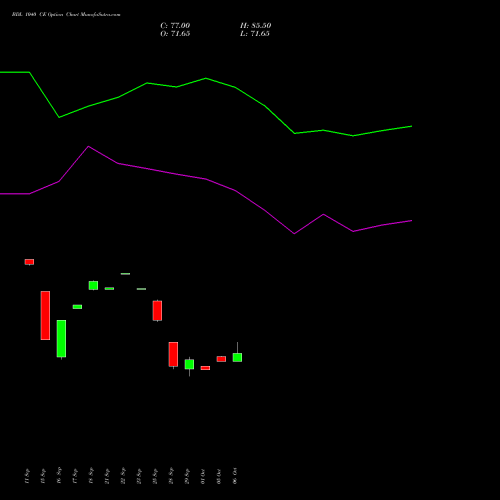Screen dimensions: 500x500
Task: Click the CE Options Chart title text
Action: (x=66, y=15)
